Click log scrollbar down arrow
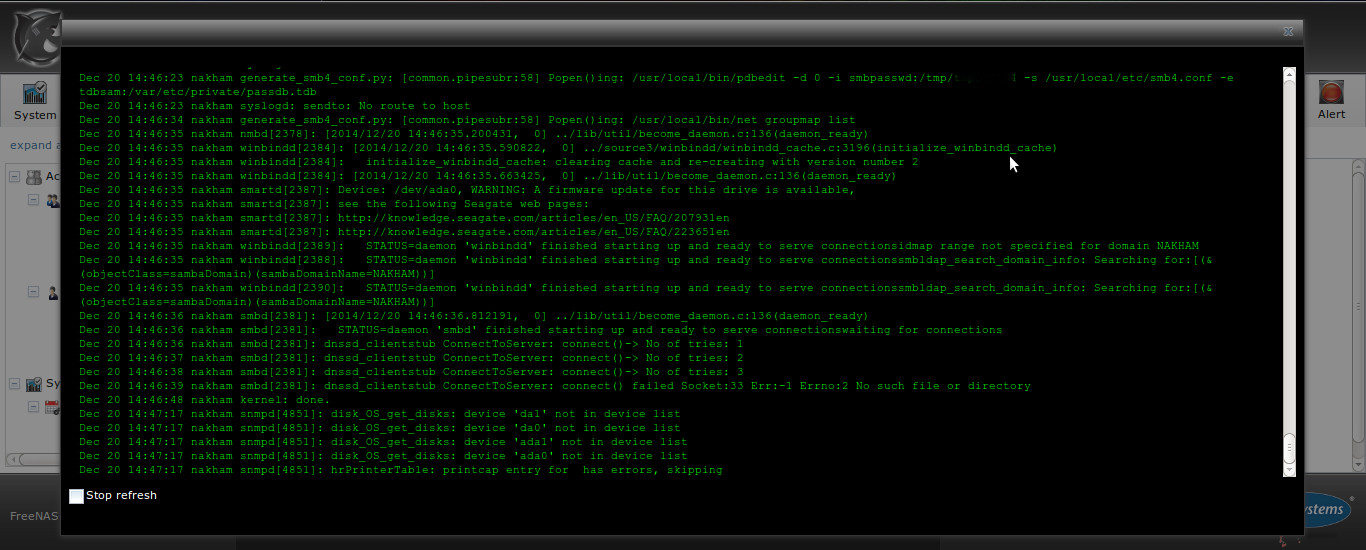 click(x=1289, y=470)
